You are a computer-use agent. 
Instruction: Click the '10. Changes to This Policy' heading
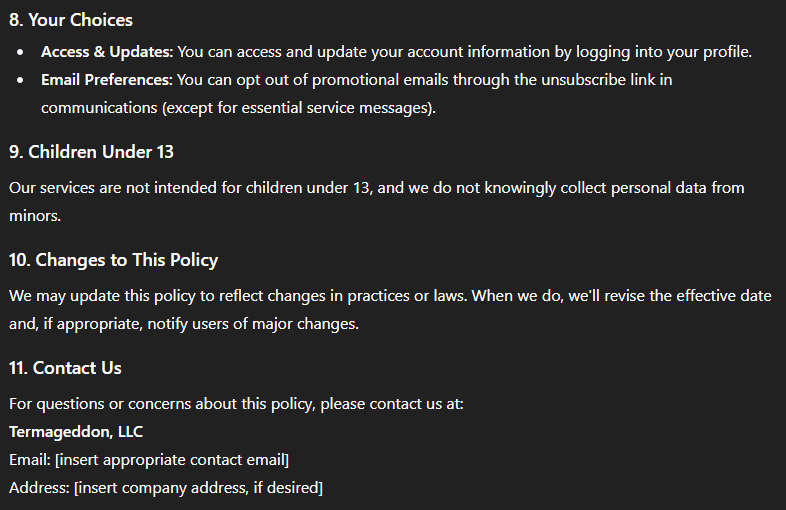[114, 260]
